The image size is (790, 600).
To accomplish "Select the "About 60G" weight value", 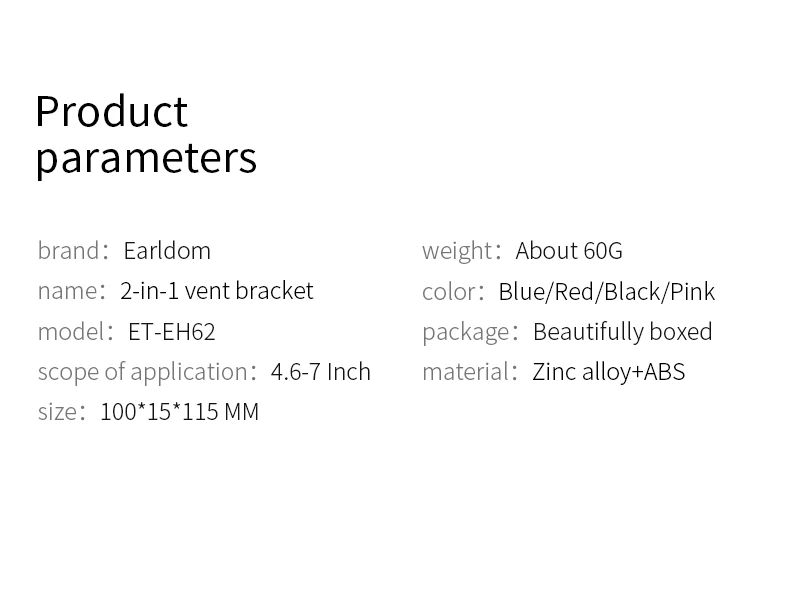I will point(568,250).
